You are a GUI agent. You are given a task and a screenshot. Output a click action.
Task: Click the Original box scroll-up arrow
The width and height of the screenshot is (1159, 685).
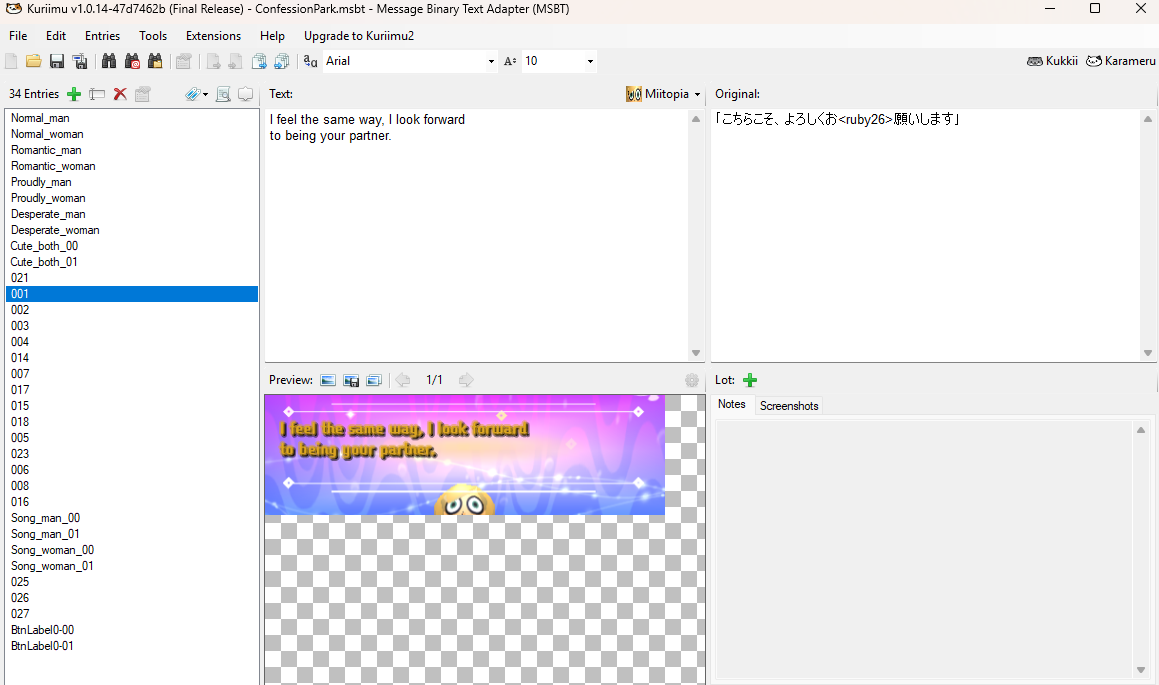[x=1148, y=118]
